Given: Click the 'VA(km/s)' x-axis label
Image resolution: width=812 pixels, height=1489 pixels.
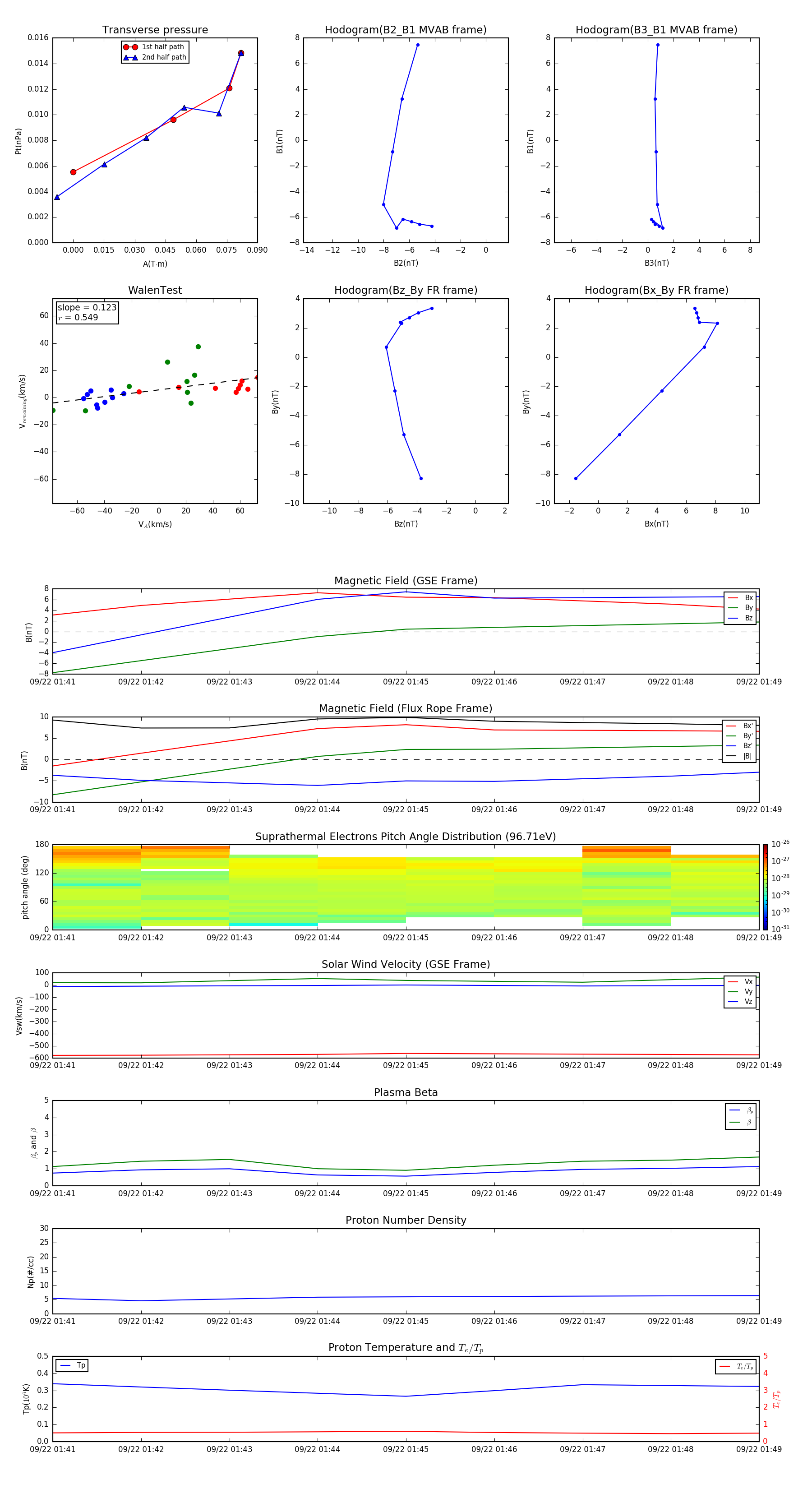Looking at the screenshot, I should (155, 524).
